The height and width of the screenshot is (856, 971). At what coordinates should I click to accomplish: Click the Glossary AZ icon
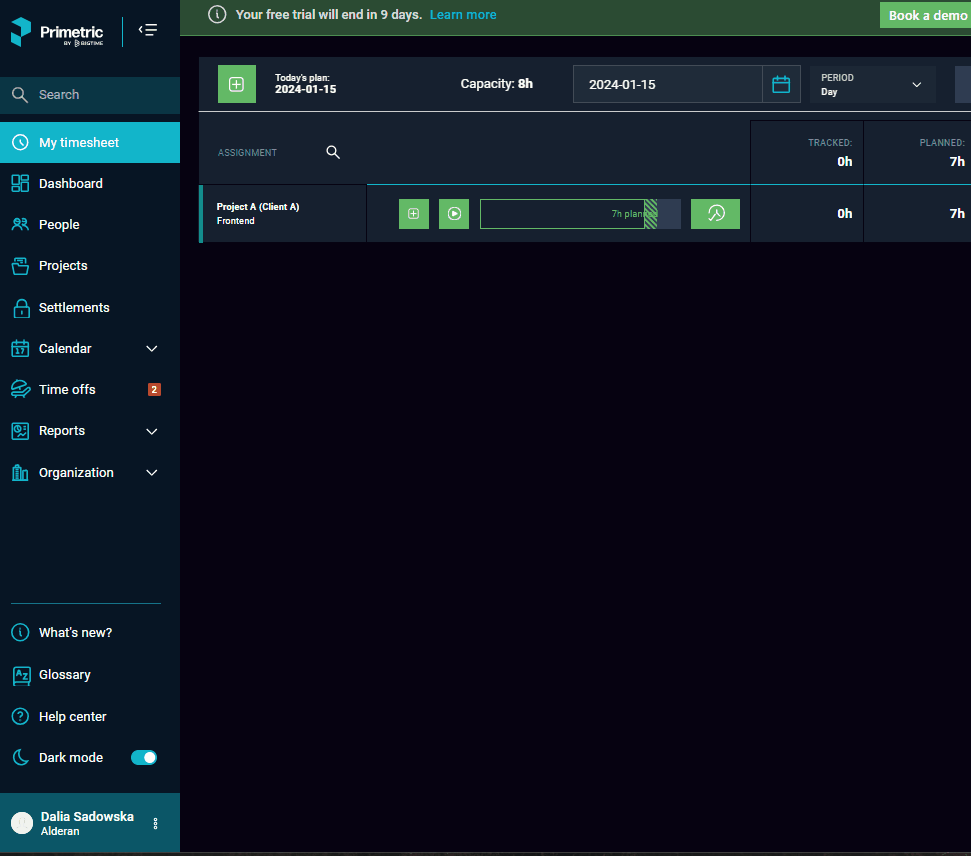pyautogui.click(x=22, y=675)
